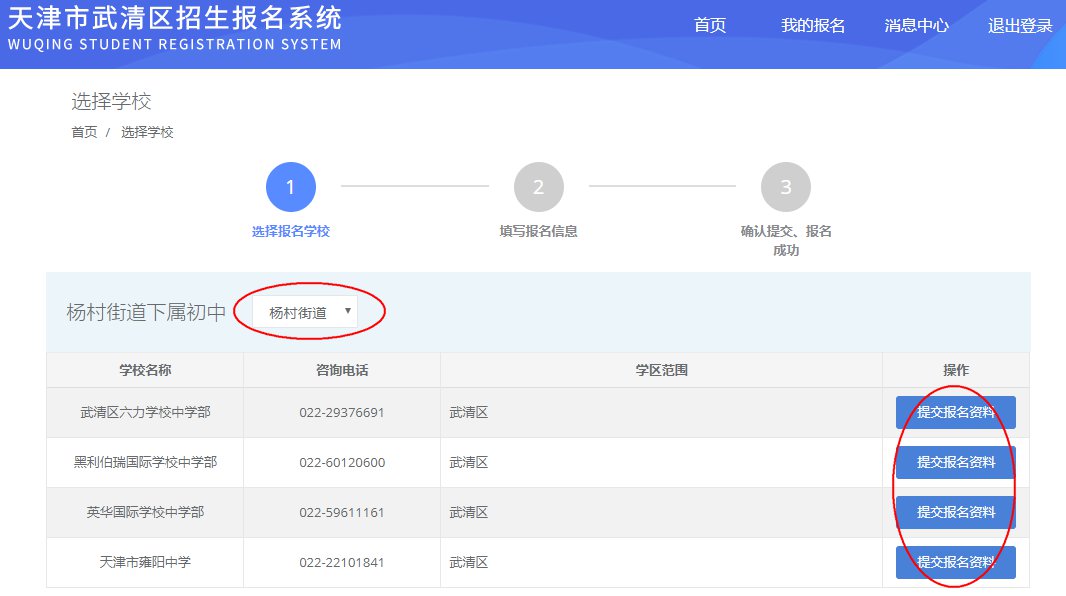Select phone number 022-29376691
Viewport: 1066px width, 596px height.
tap(341, 413)
